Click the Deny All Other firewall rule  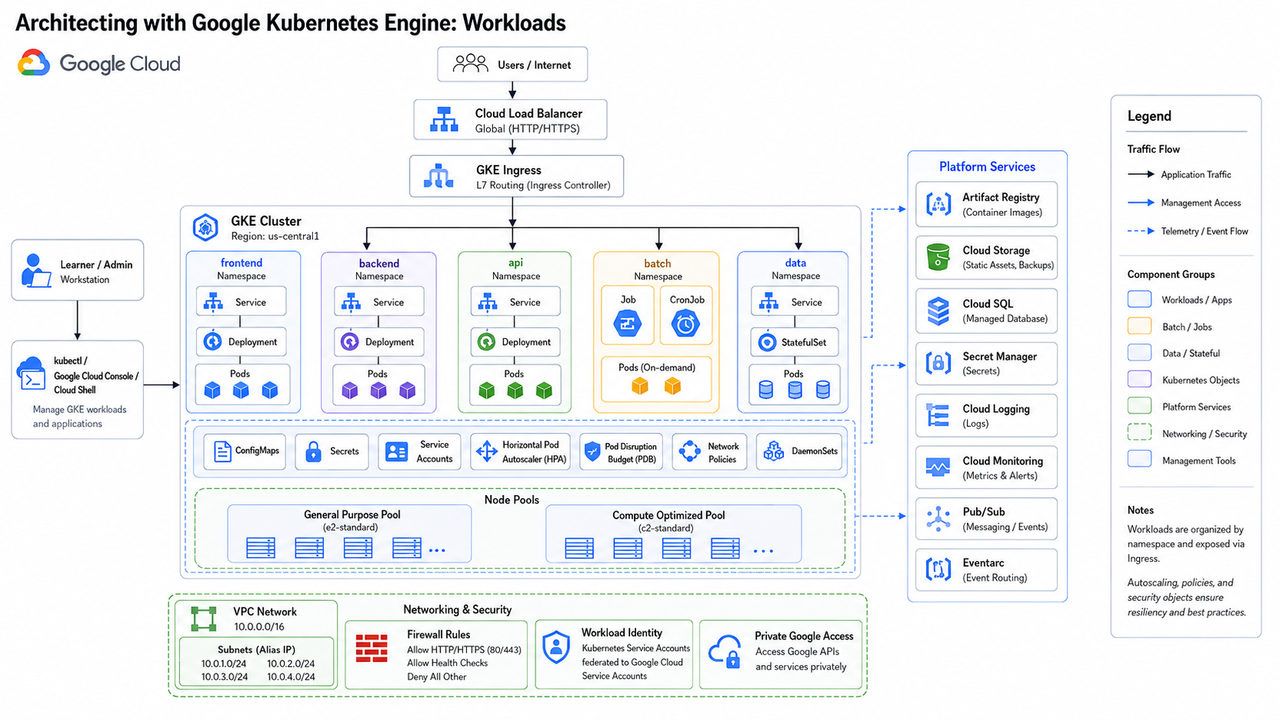(436, 677)
